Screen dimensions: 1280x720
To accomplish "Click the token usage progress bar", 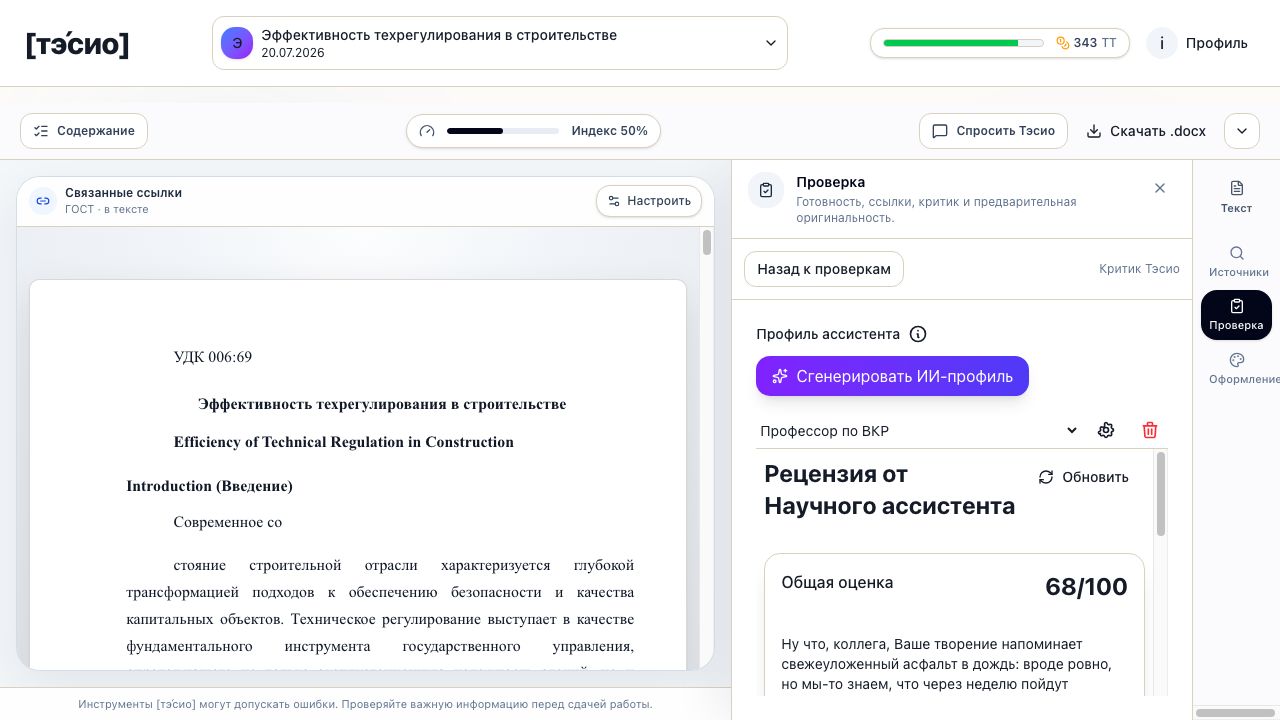I will pyautogui.click(x=963, y=43).
